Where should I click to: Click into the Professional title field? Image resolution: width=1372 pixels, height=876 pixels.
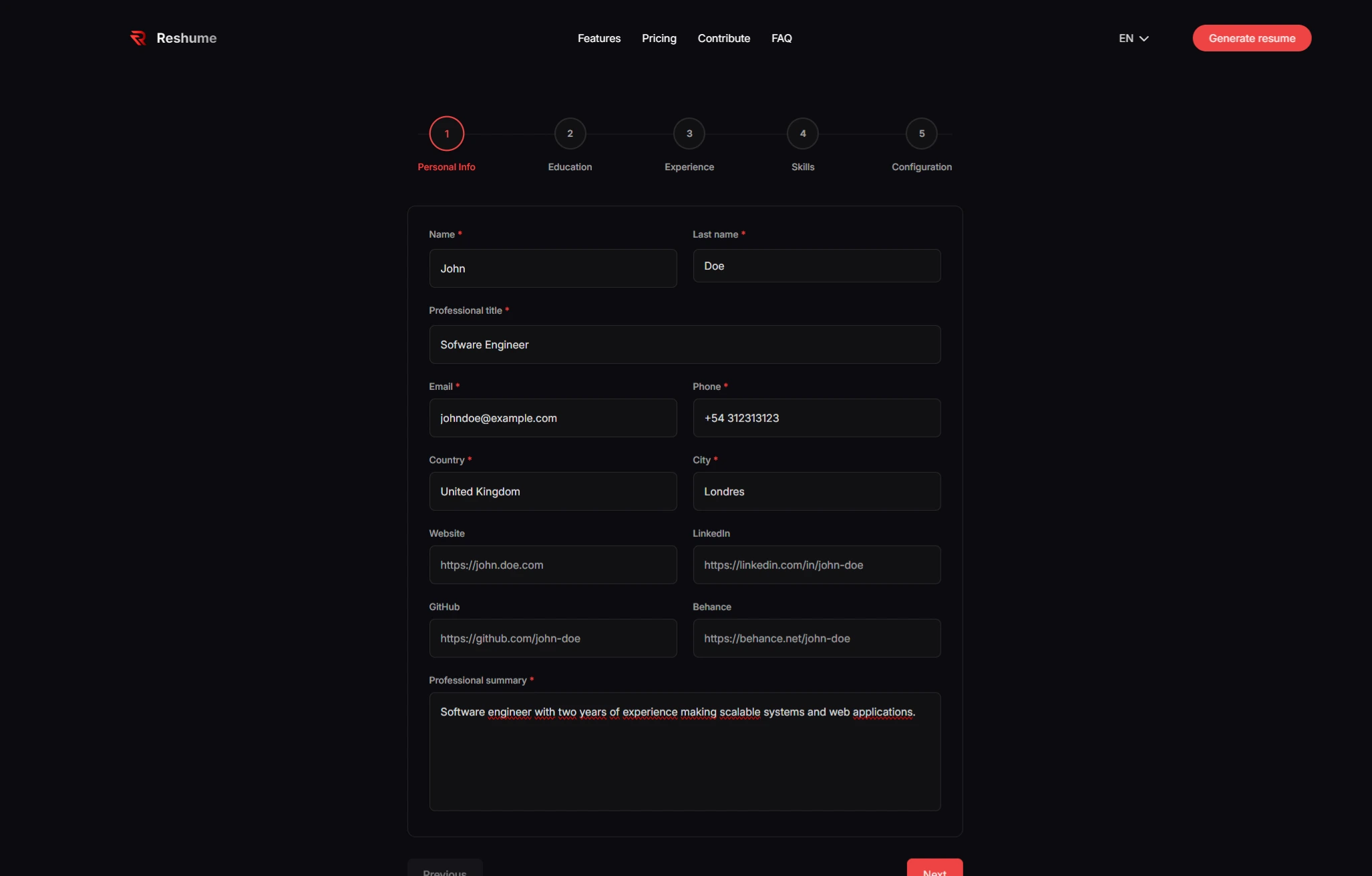[x=684, y=345]
